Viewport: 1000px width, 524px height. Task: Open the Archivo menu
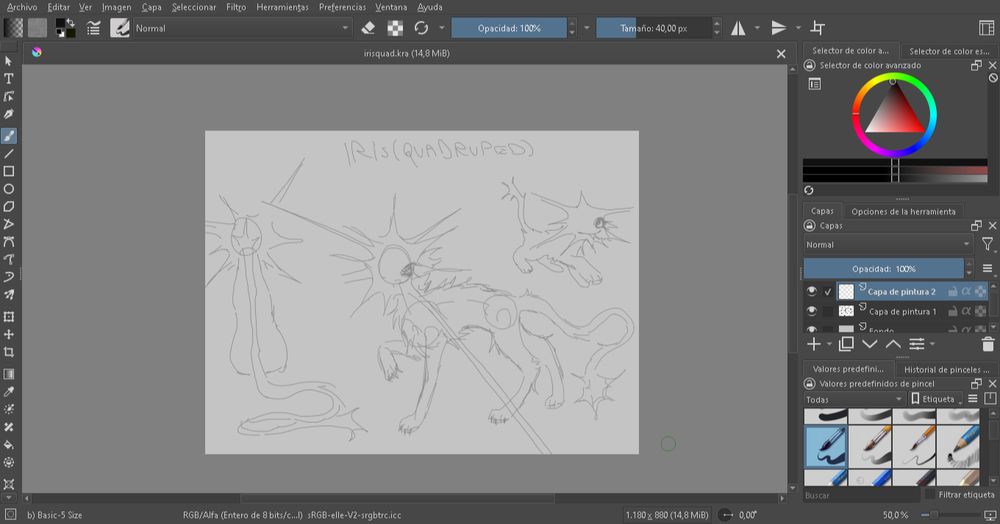click(x=22, y=7)
